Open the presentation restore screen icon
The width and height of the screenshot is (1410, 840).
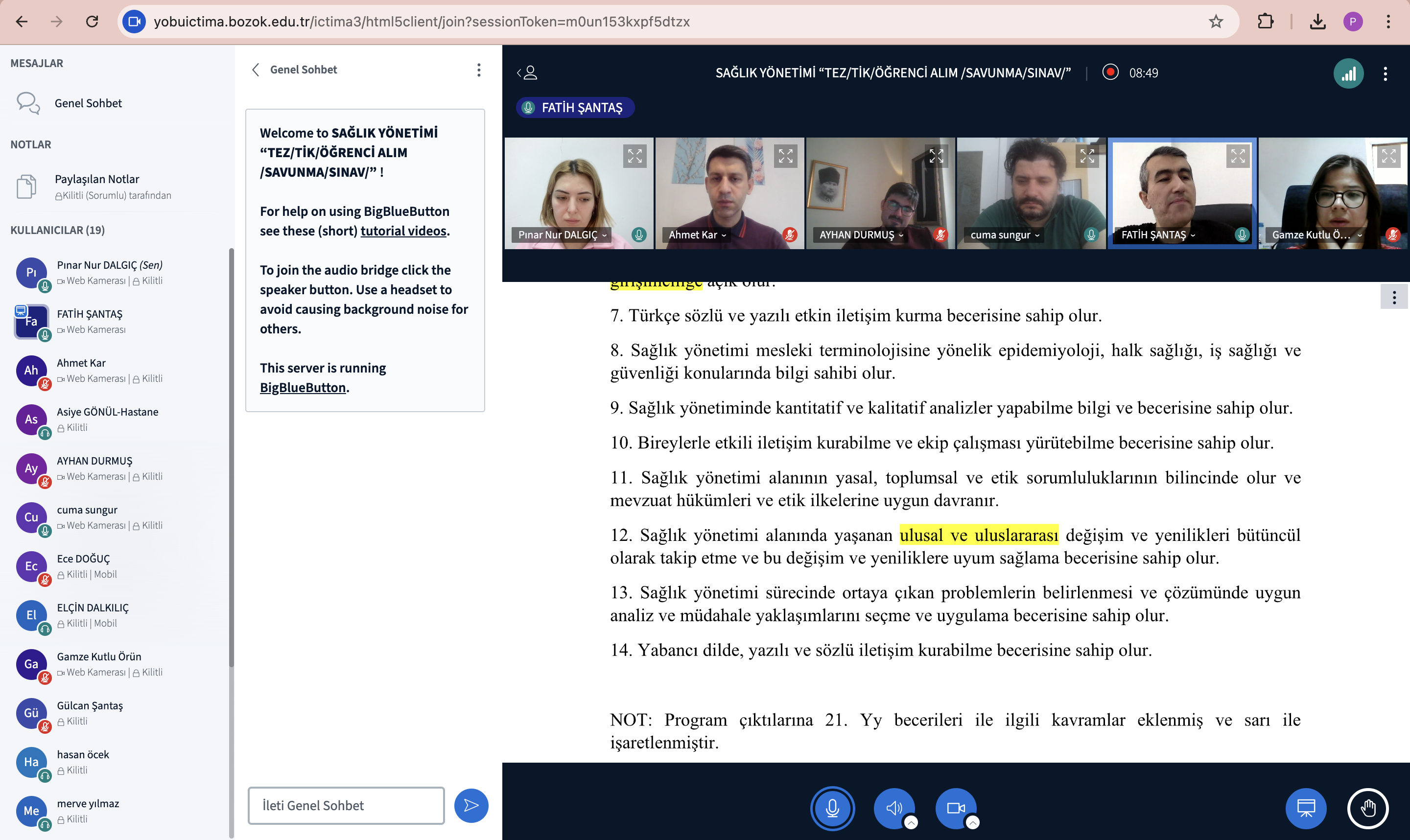point(1306,808)
